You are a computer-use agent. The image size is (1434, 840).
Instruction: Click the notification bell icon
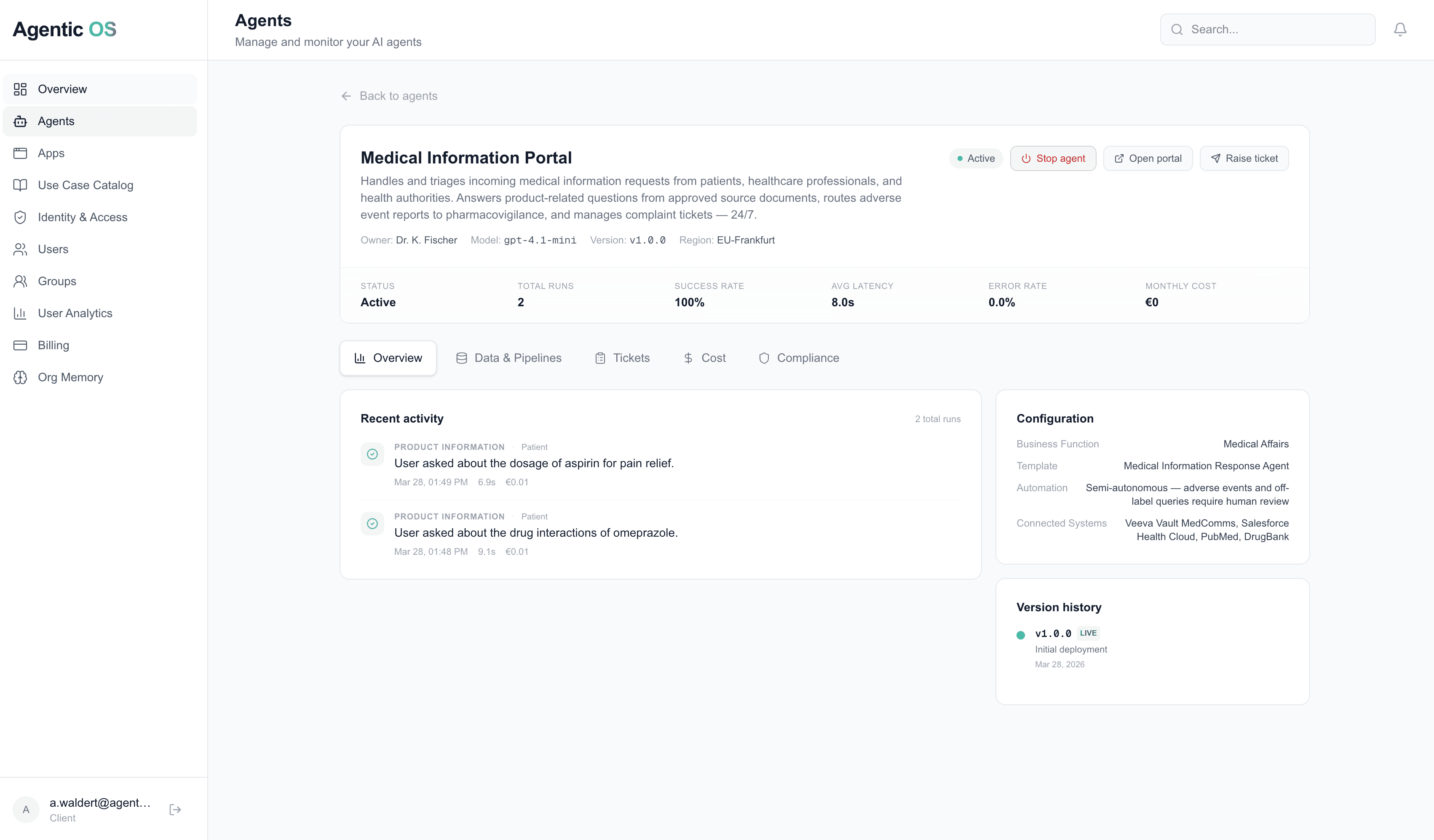pyautogui.click(x=1399, y=29)
